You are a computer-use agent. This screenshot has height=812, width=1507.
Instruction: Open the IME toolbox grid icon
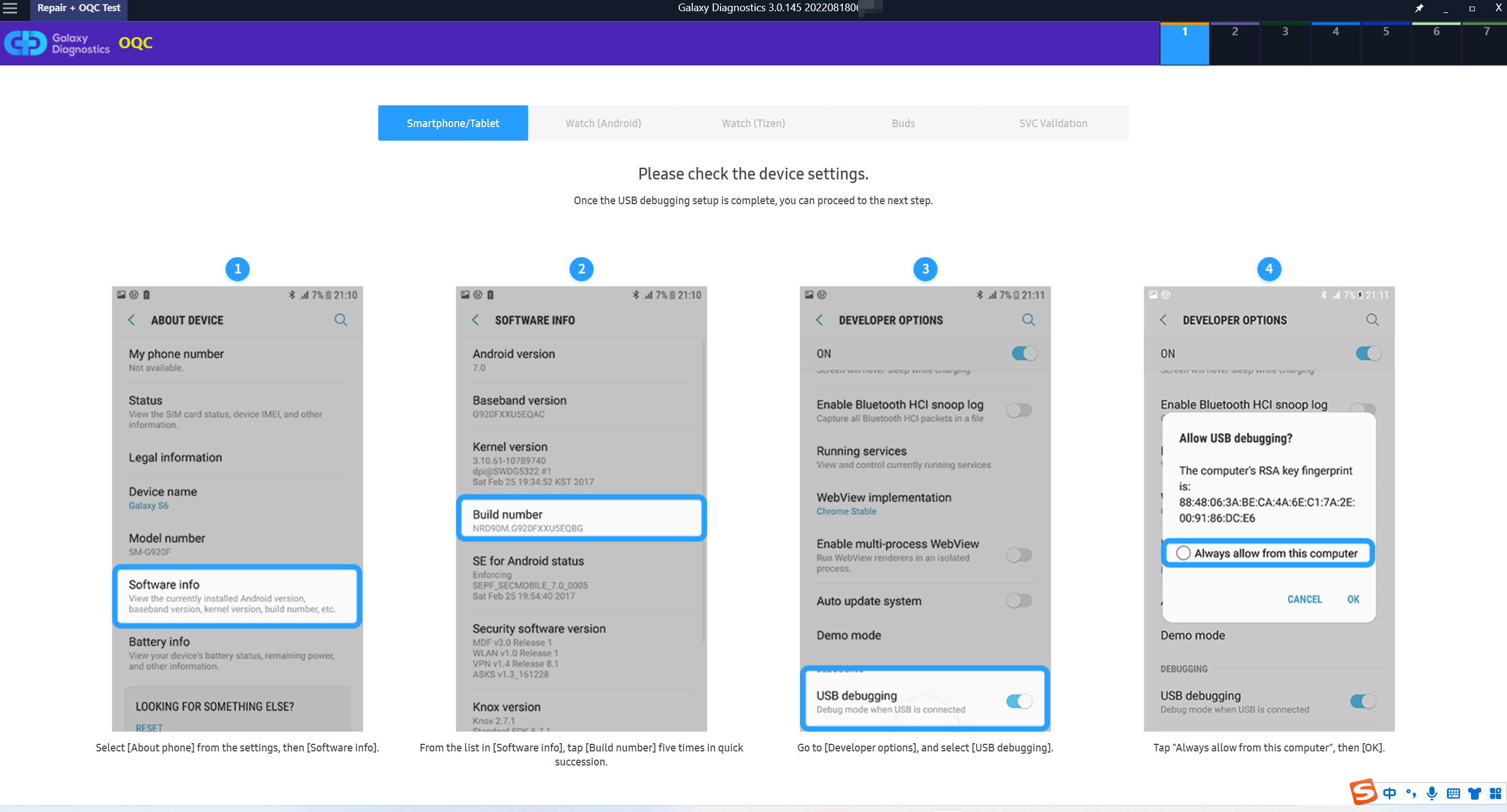point(1495,793)
